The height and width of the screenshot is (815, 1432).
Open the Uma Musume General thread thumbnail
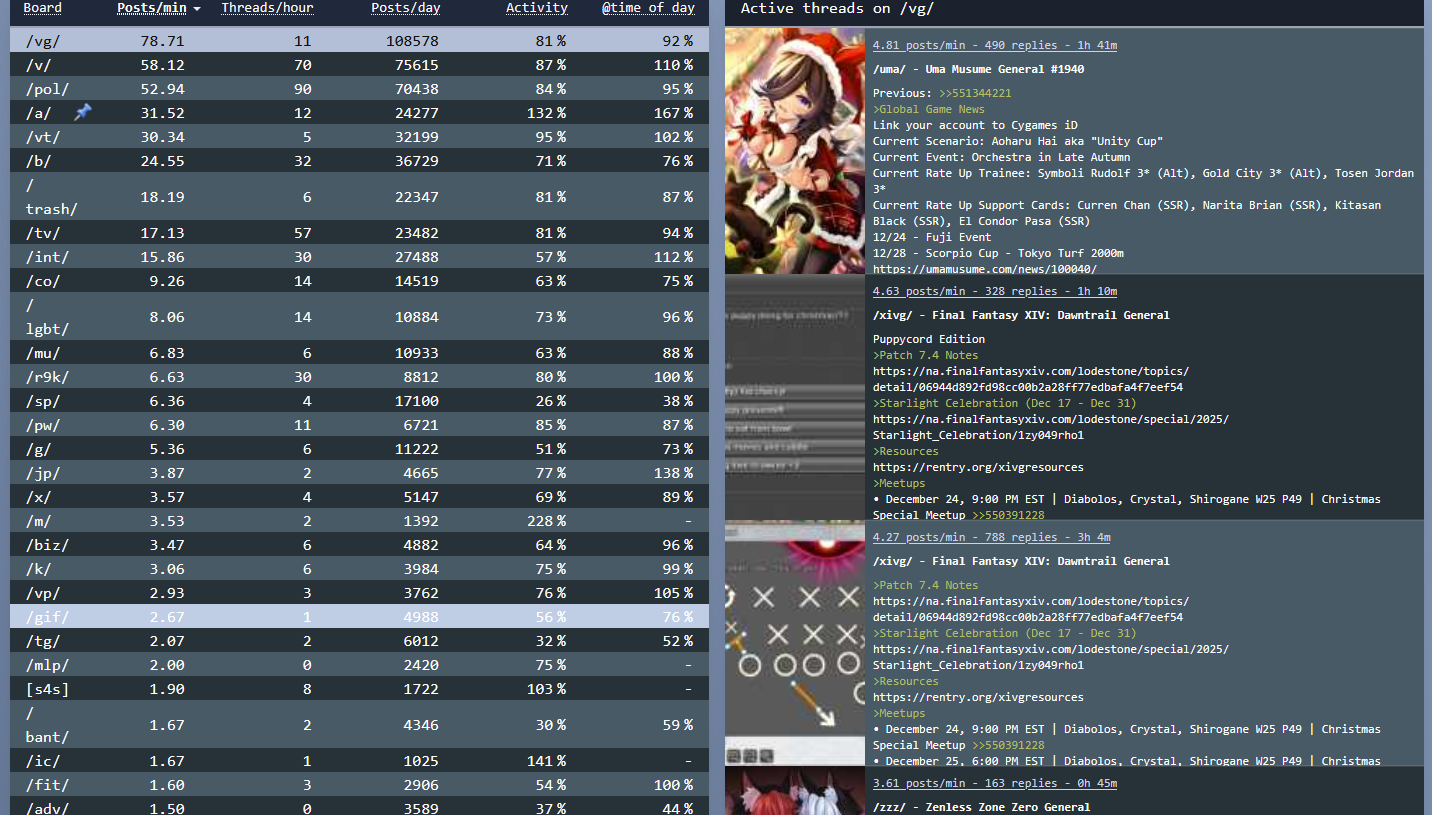(x=795, y=151)
